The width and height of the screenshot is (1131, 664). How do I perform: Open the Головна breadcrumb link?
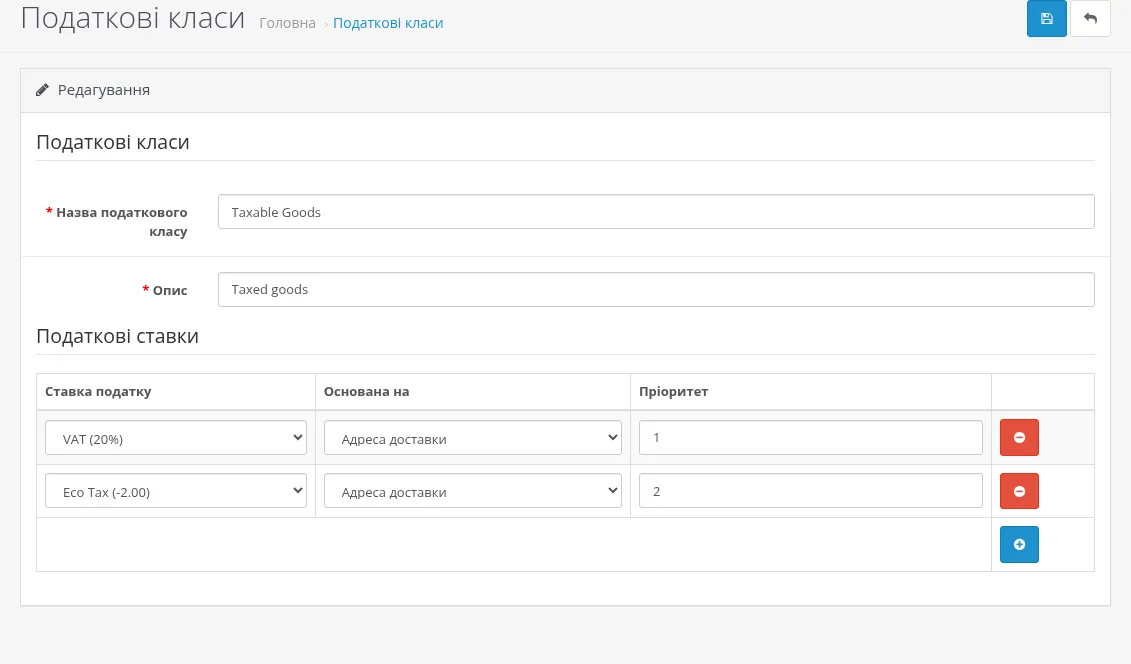point(287,23)
